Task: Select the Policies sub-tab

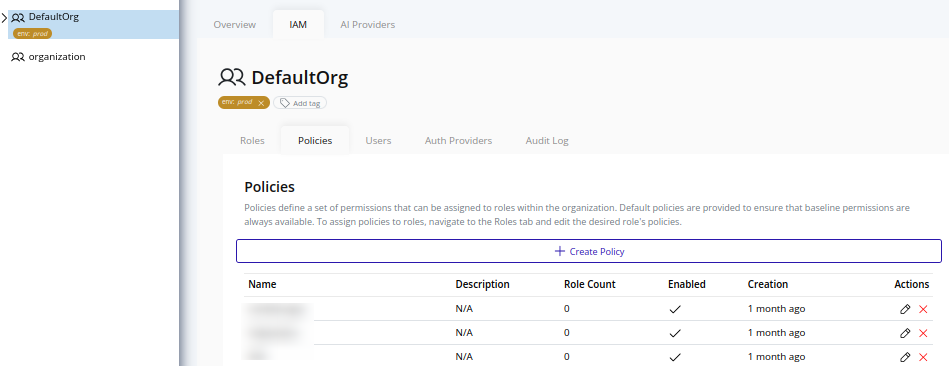Action: click(315, 140)
